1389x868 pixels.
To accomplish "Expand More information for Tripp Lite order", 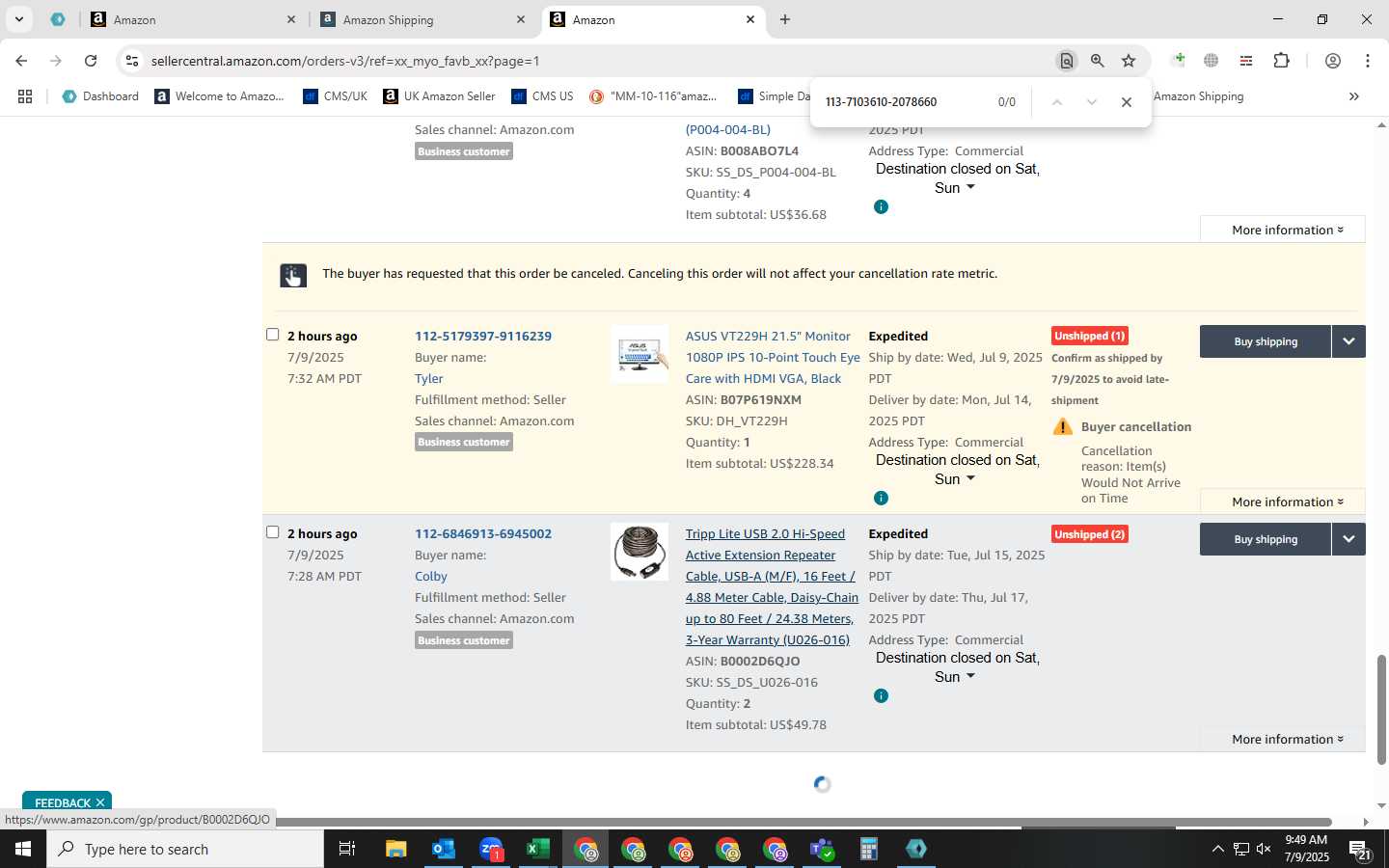I will [1287, 739].
